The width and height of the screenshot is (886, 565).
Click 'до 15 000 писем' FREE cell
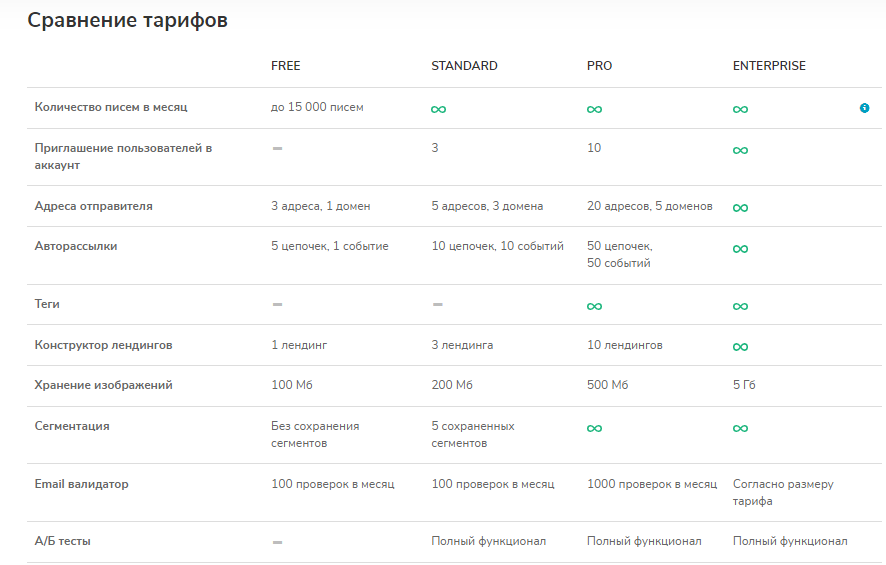[317, 107]
